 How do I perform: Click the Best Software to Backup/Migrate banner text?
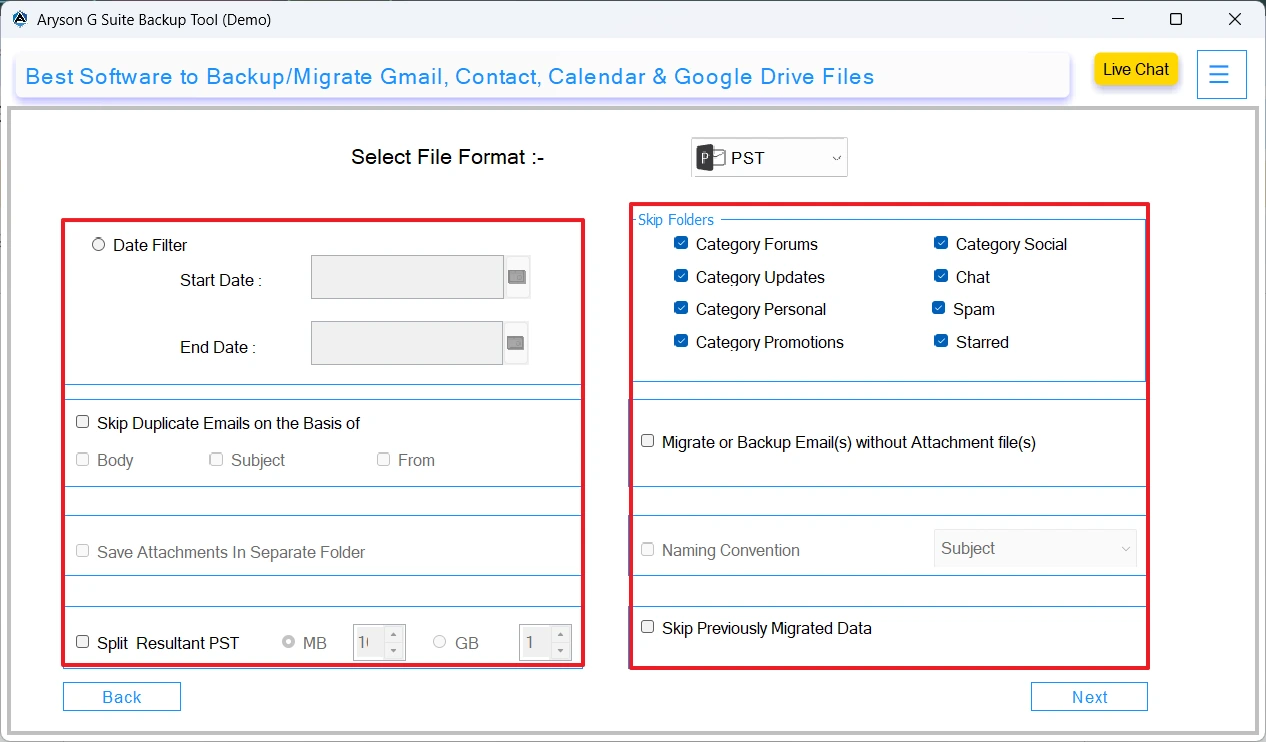click(450, 76)
